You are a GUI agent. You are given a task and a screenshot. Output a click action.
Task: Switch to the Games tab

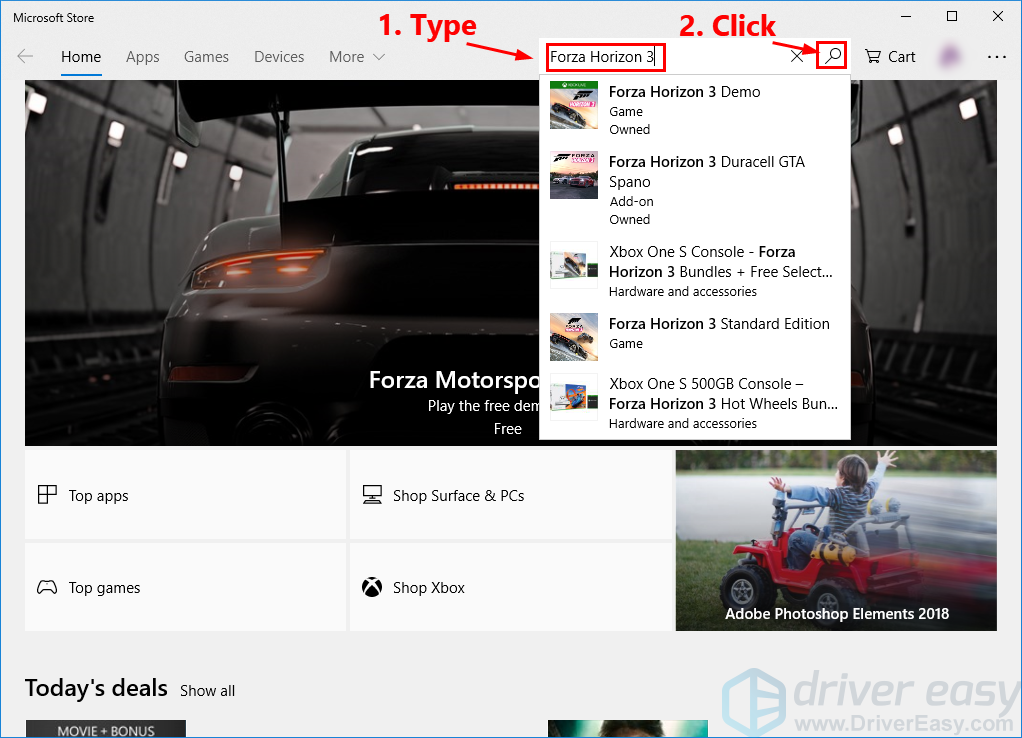[206, 57]
